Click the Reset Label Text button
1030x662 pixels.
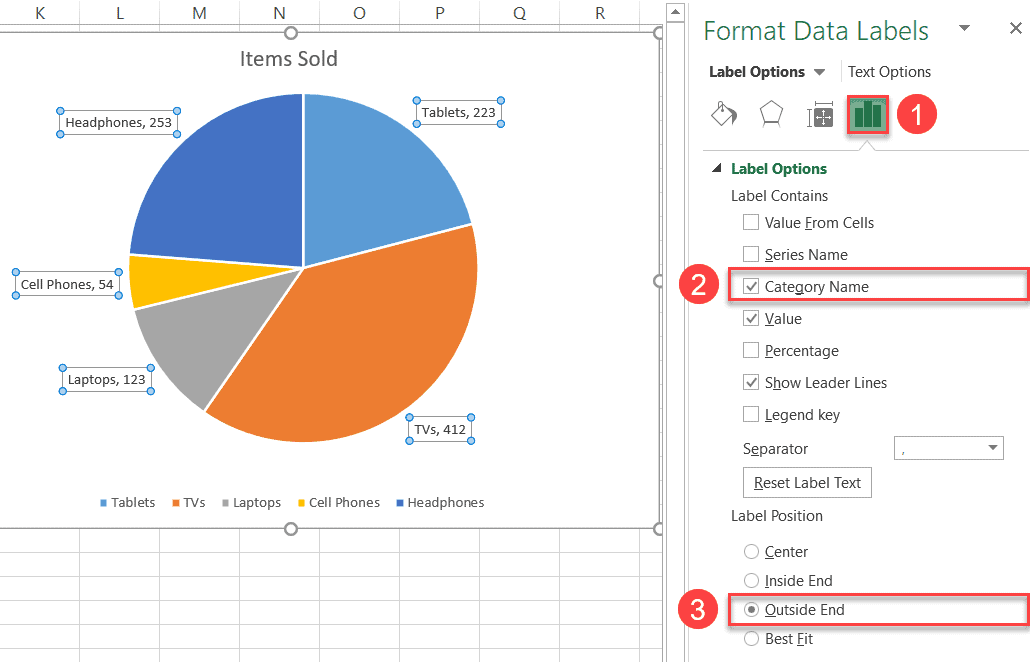click(806, 482)
